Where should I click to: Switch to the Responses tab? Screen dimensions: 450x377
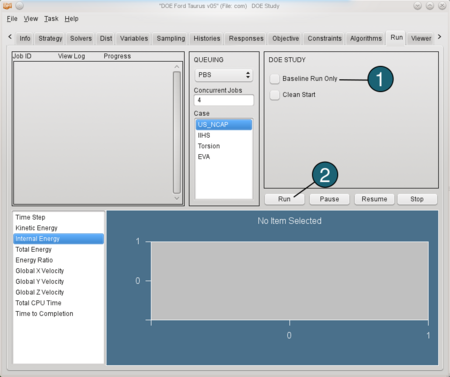[x=246, y=38]
